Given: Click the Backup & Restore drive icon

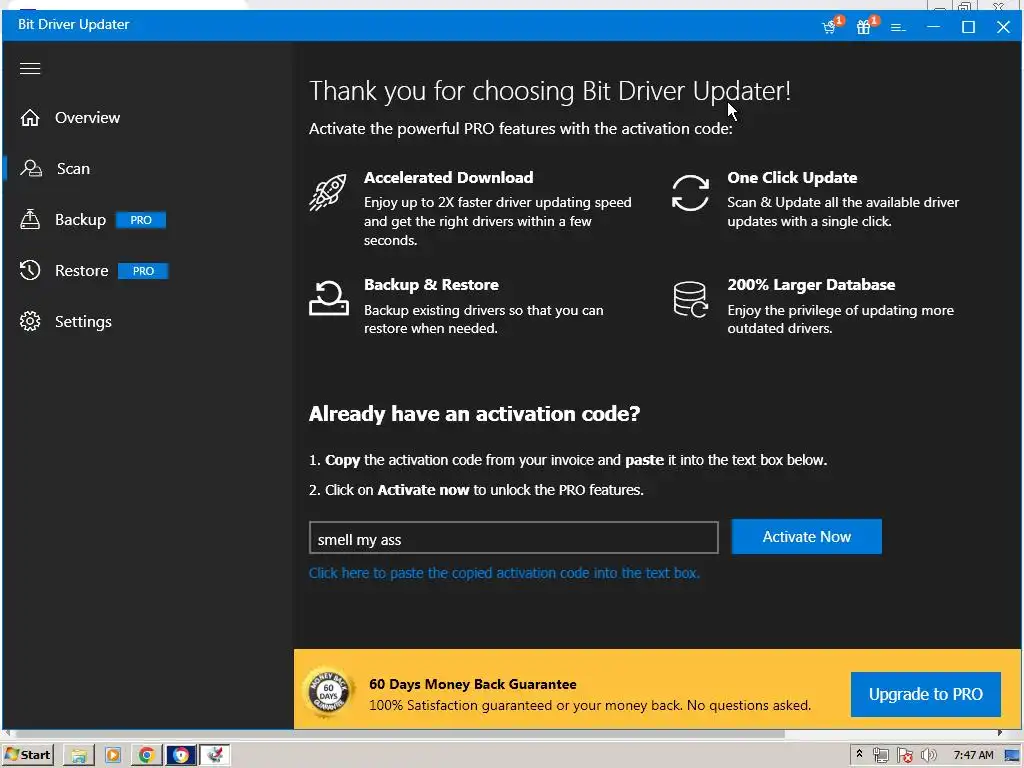Looking at the screenshot, I should [328, 298].
